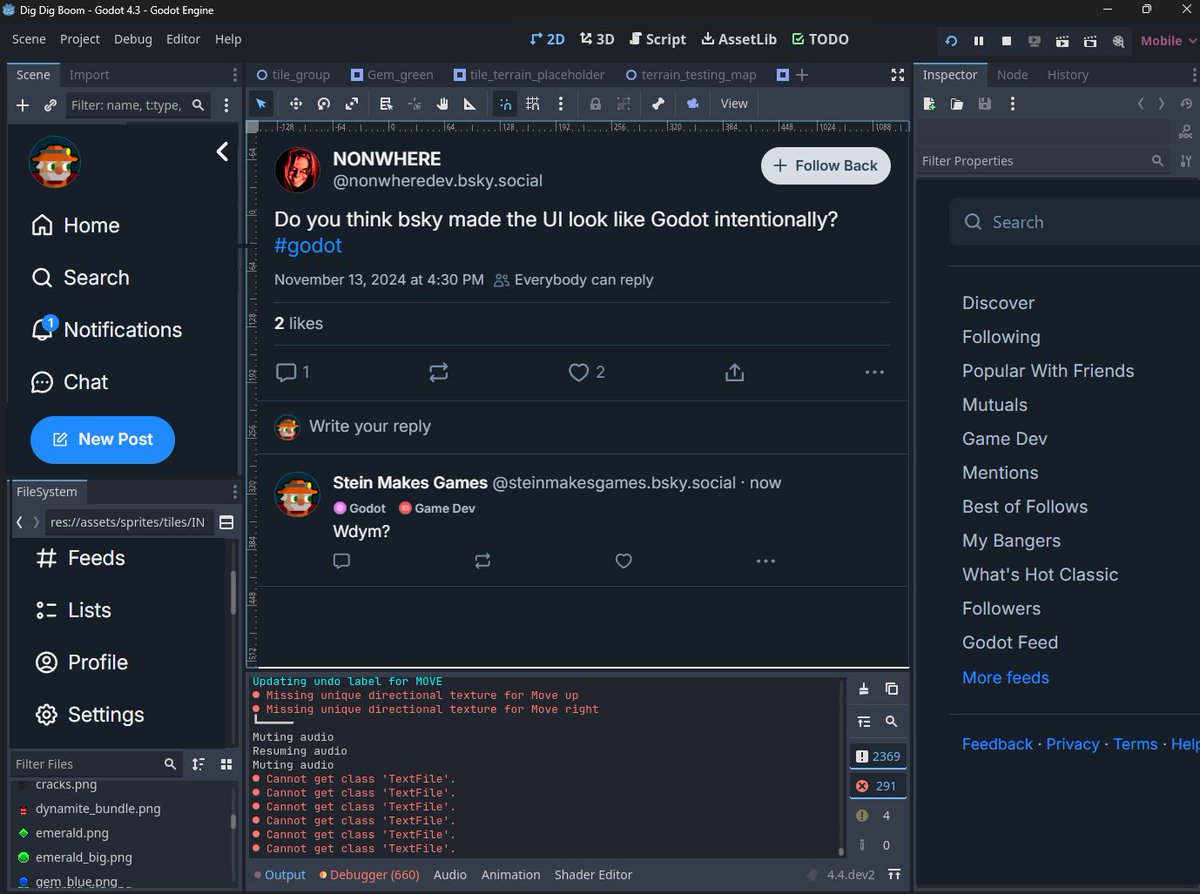Open skeleton options bone icon
The width and height of the screenshot is (1200, 894).
coord(658,103)
